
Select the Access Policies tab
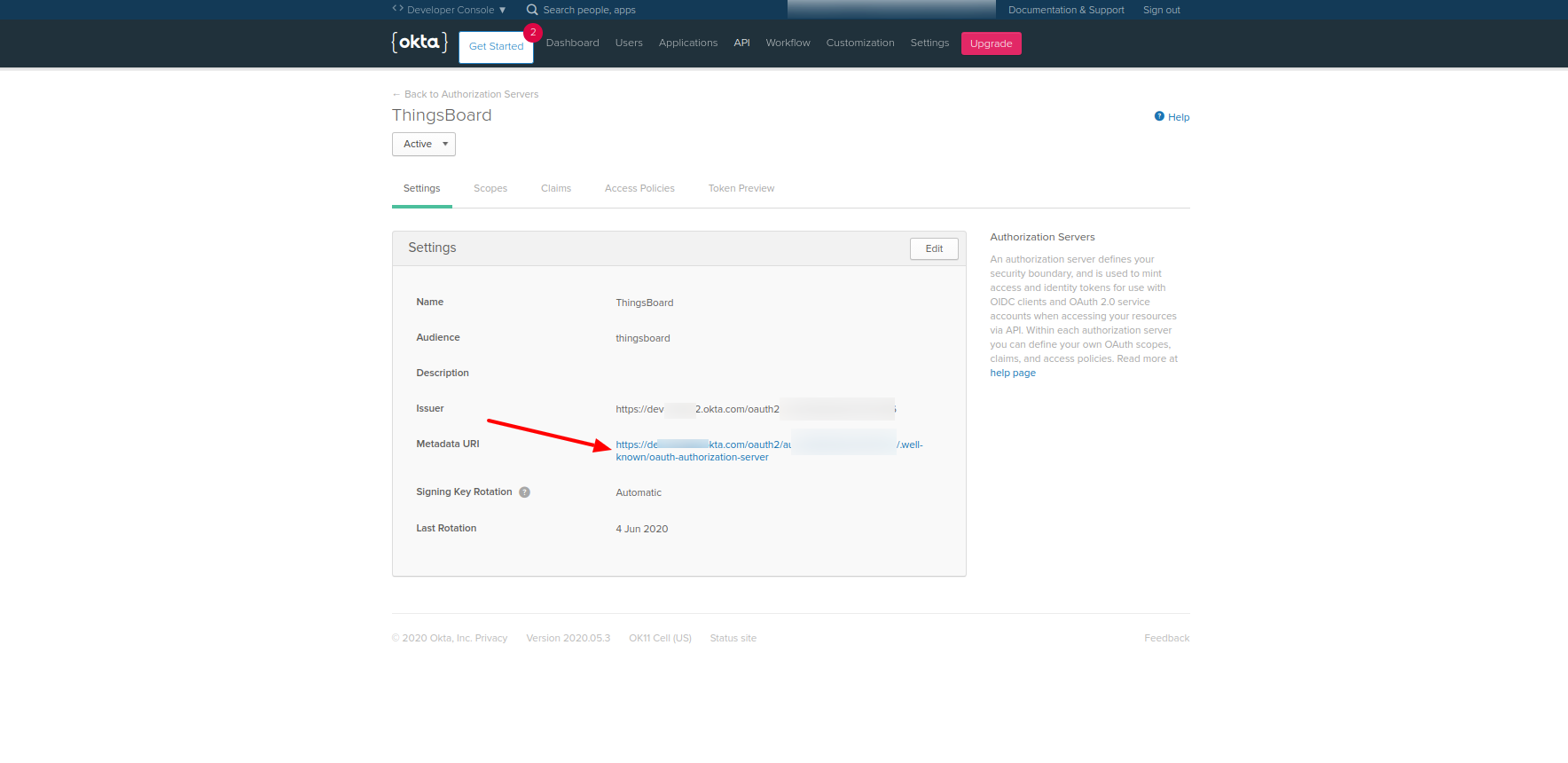tap(639, 188)
